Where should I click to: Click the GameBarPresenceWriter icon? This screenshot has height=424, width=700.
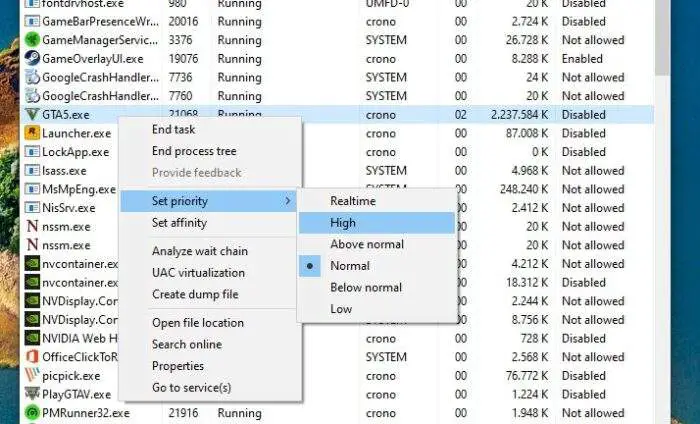32,21
